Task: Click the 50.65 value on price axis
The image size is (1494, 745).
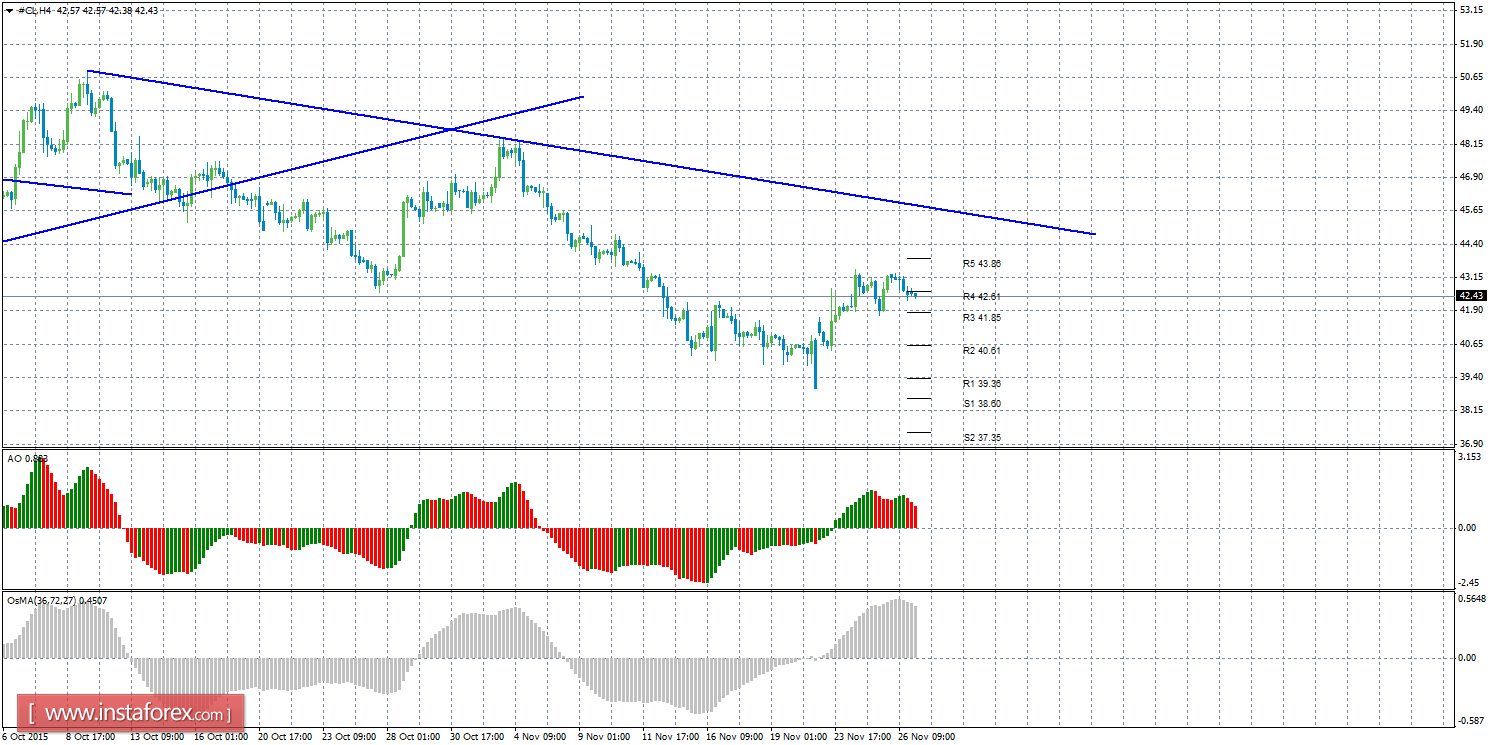Action: pyautogui.click(x=1471, y=77)
